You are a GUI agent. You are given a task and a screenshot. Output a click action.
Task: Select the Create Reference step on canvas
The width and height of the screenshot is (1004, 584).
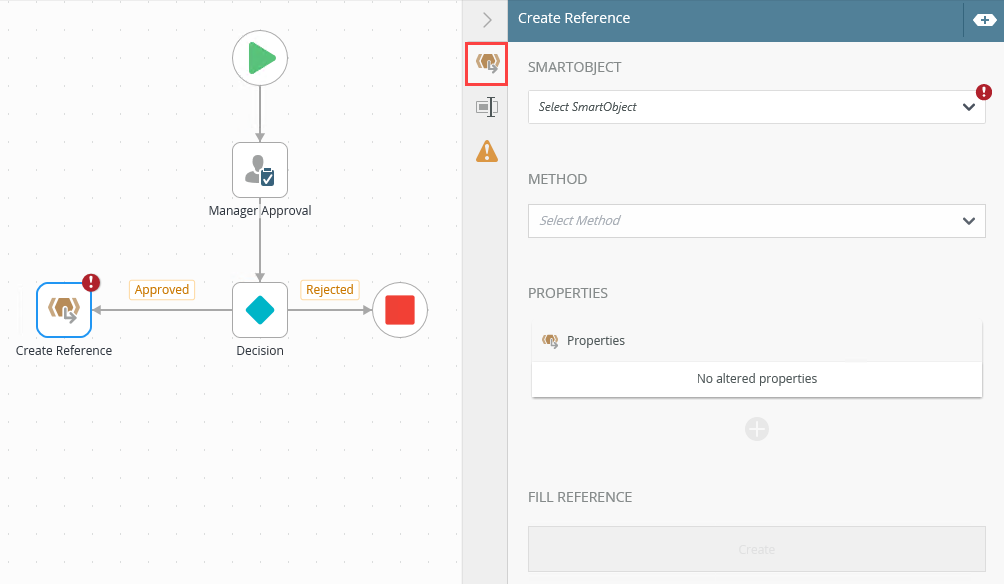[x=64, y=310]
